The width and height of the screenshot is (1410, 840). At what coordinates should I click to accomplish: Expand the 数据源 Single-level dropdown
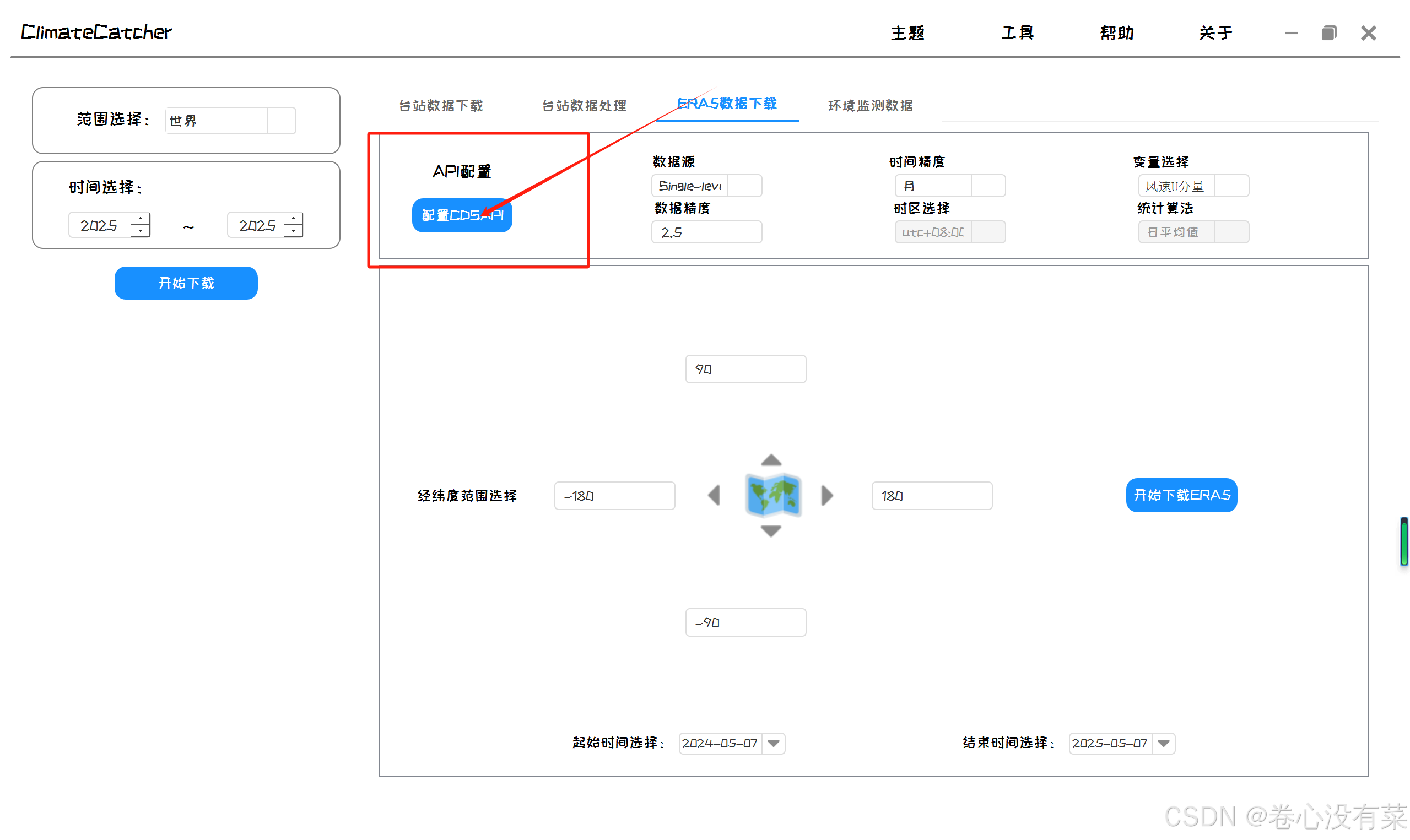[x=745, y=186]
